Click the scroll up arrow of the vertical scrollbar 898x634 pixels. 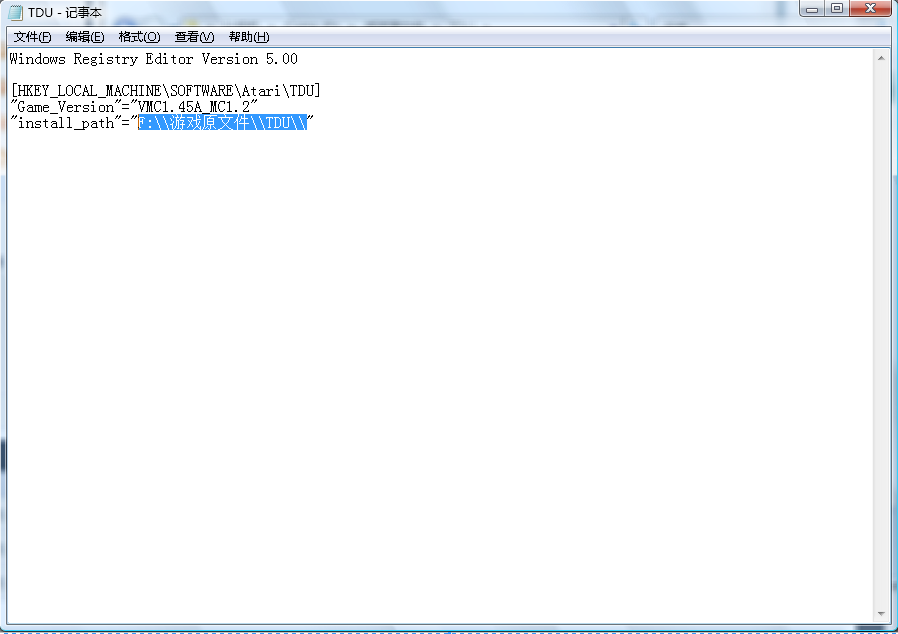tap(881, 58)
